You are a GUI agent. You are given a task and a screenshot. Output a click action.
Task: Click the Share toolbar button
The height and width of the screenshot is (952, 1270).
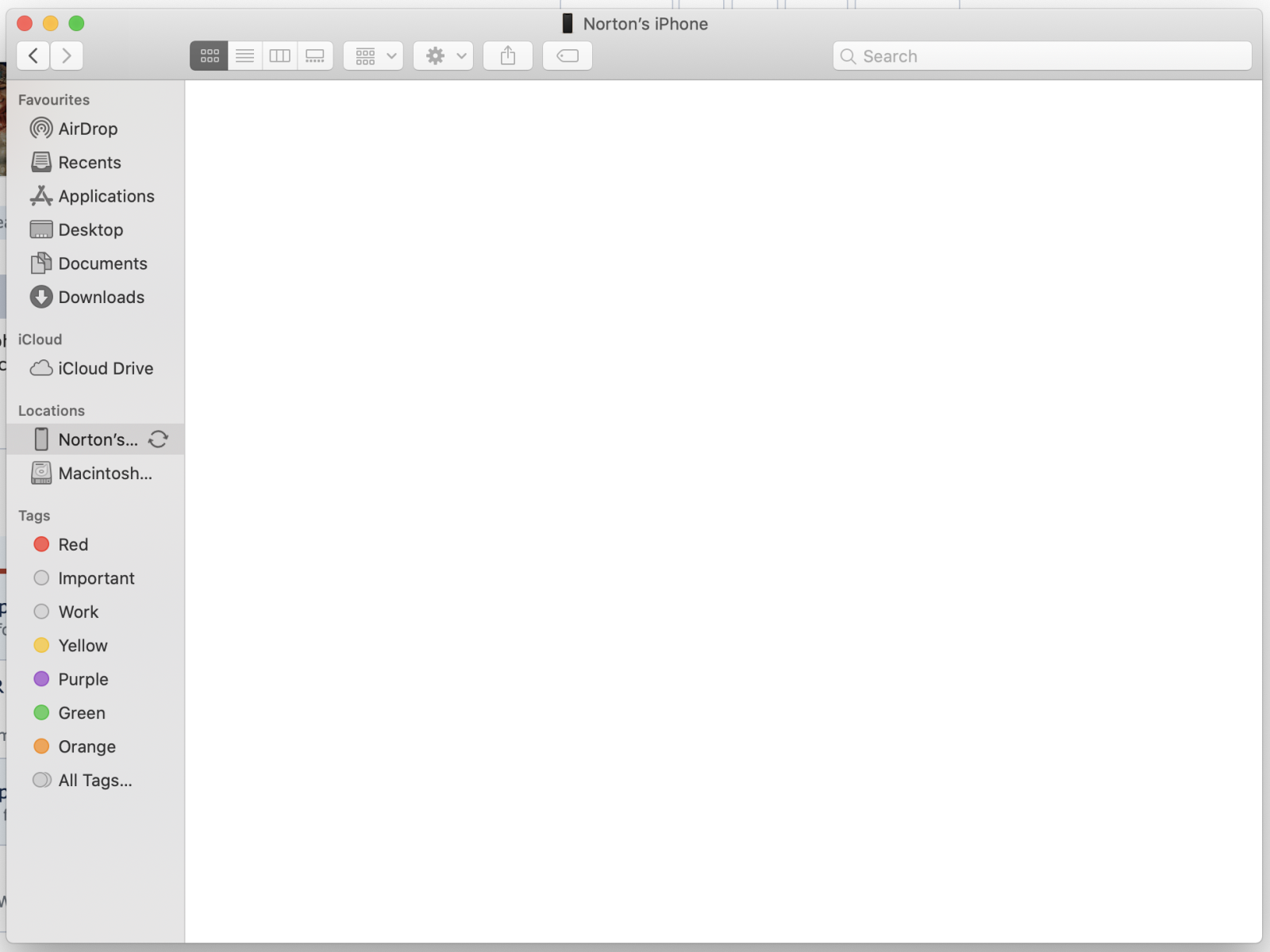click(508, 56)
